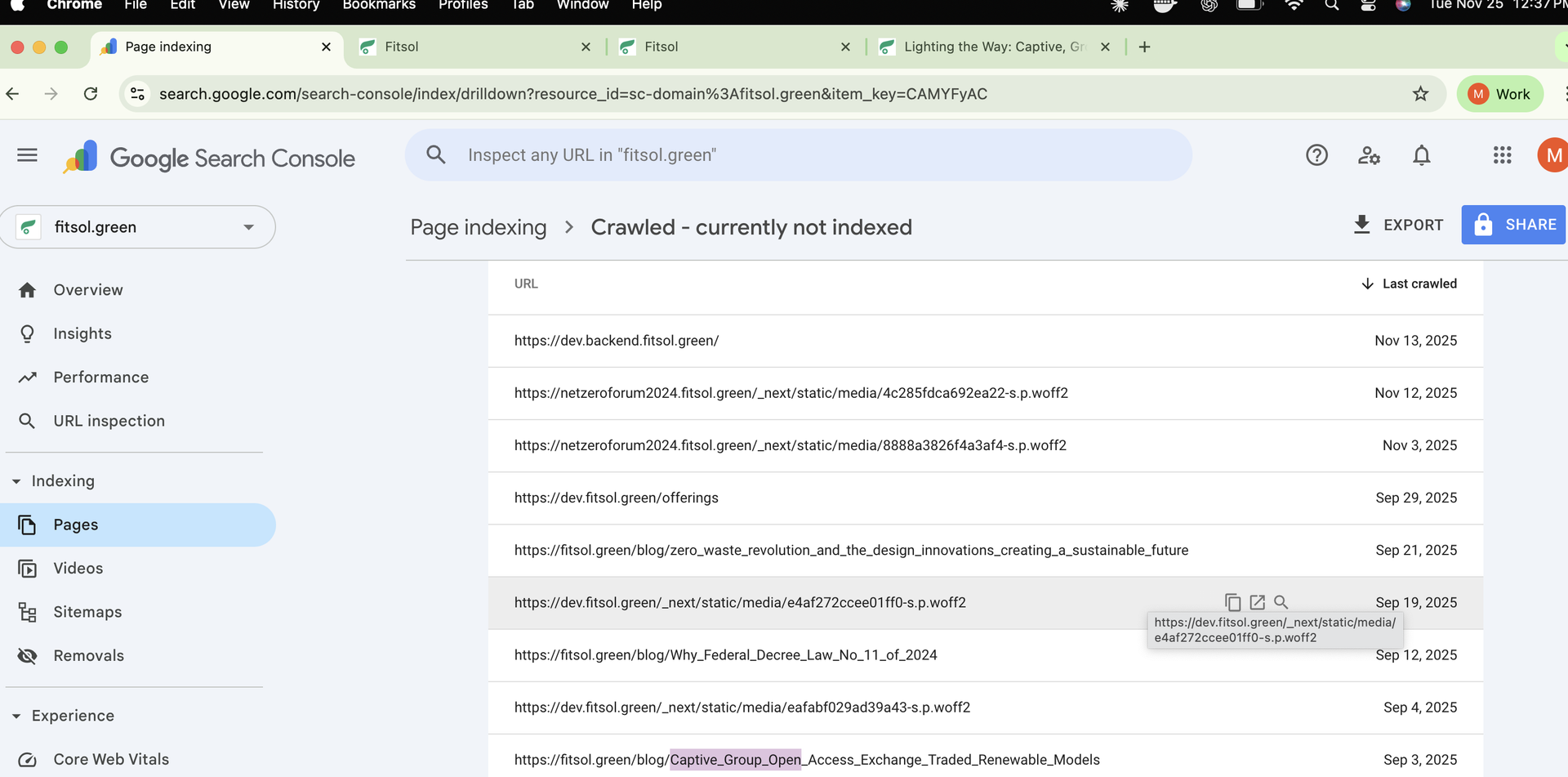This screenshot has height=777, width=1568.
Task: Click the Page indexing breadcrumb link
Action: click(478, 227)
